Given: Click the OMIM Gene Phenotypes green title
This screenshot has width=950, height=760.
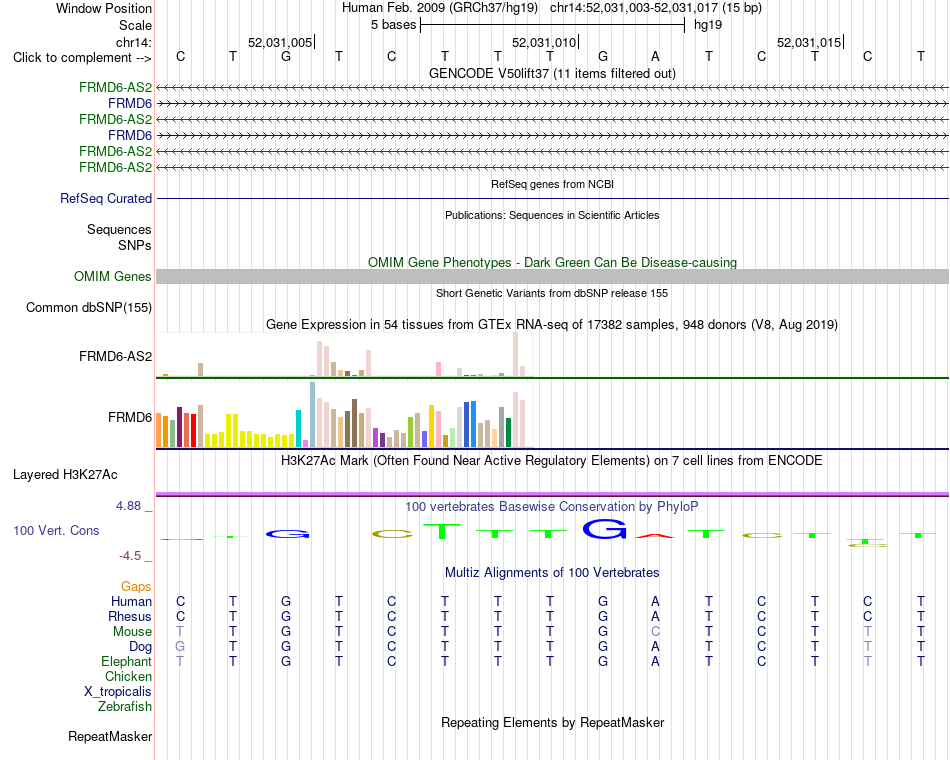Looking at the screenshot, I should pos(552,262).
